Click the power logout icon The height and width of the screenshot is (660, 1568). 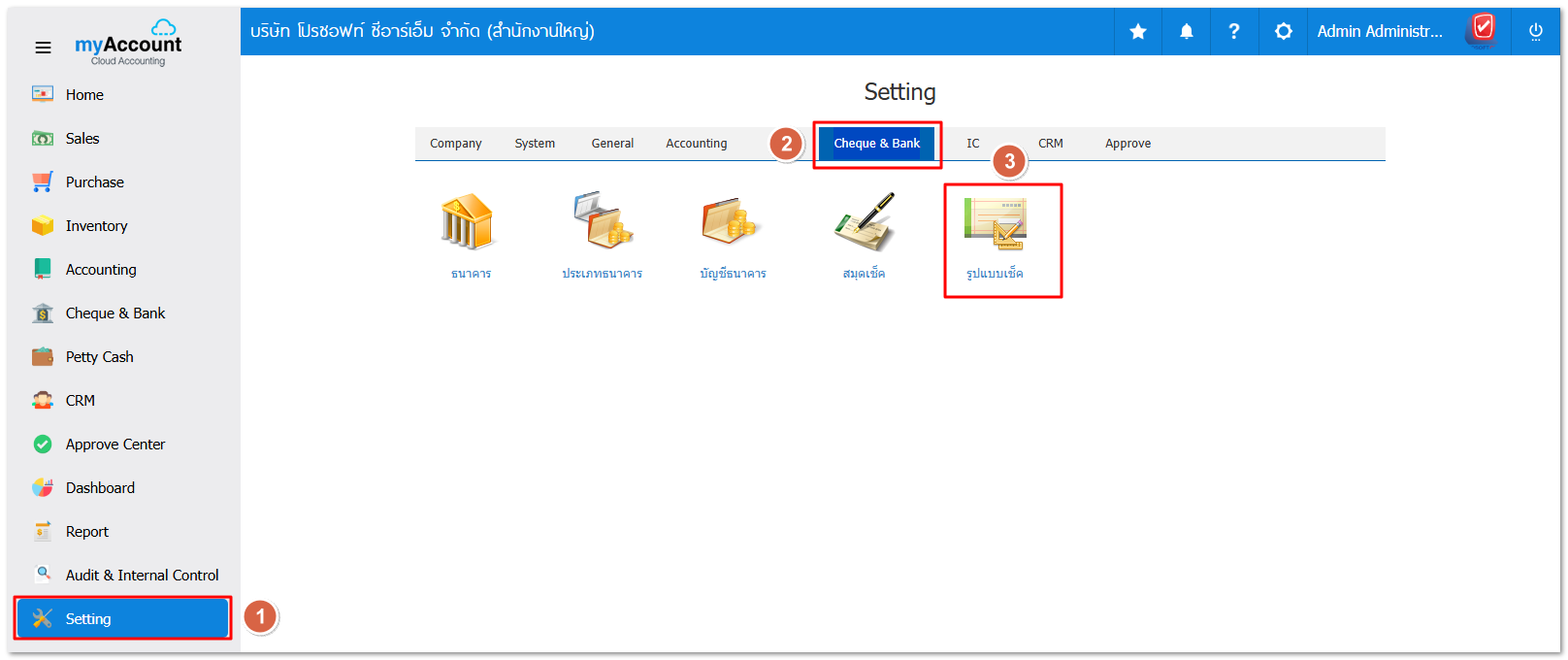pyautogui.click(x=1535, y=32)
